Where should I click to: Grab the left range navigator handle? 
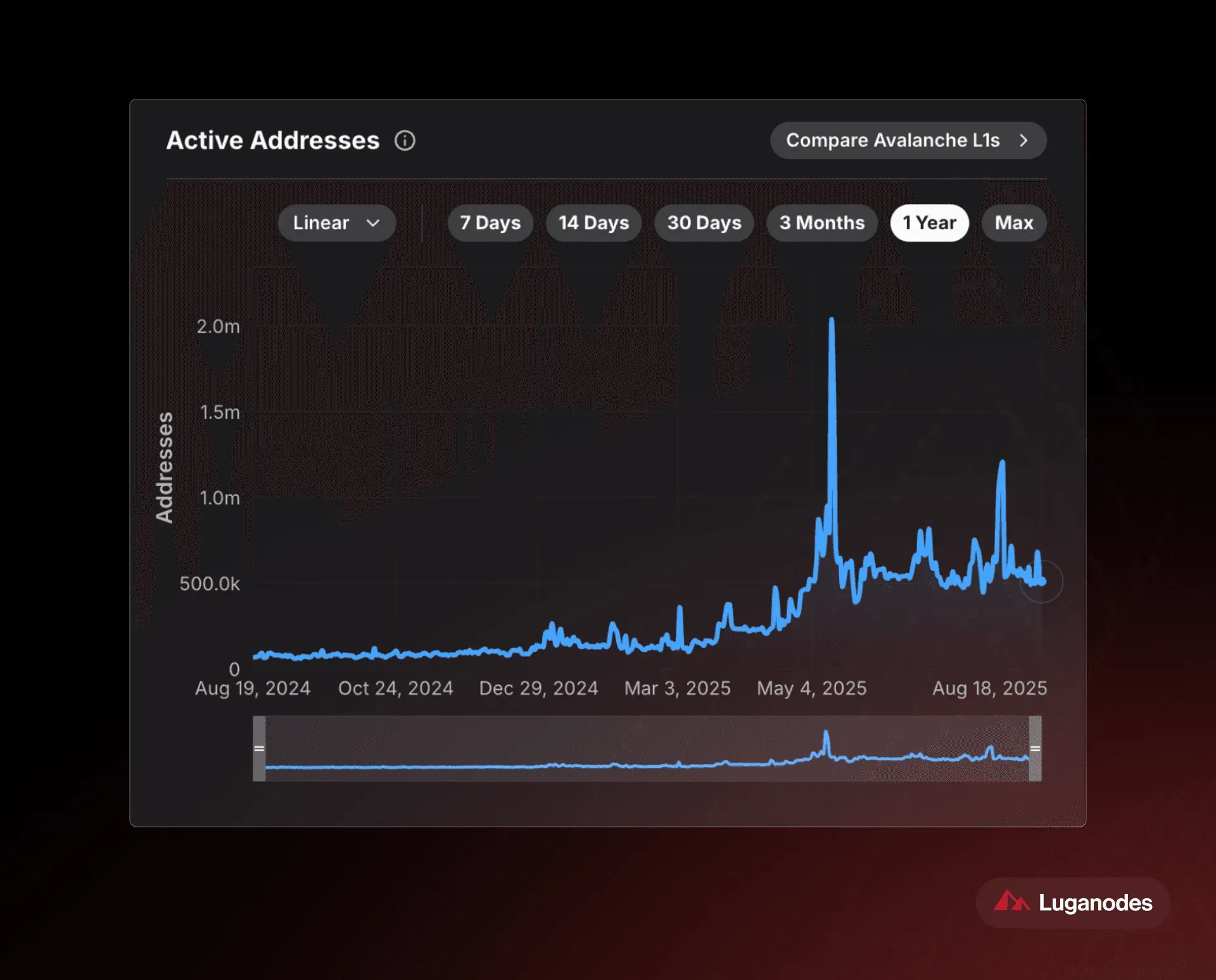[x=259, y=748]
